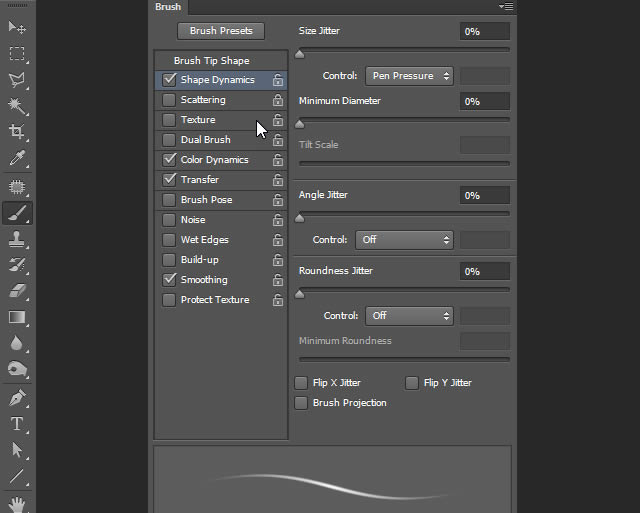This screenshot has width=640, height=513.
Task: Open Roundness Jitter Control dropdown
Action: (x=409, y=315)
